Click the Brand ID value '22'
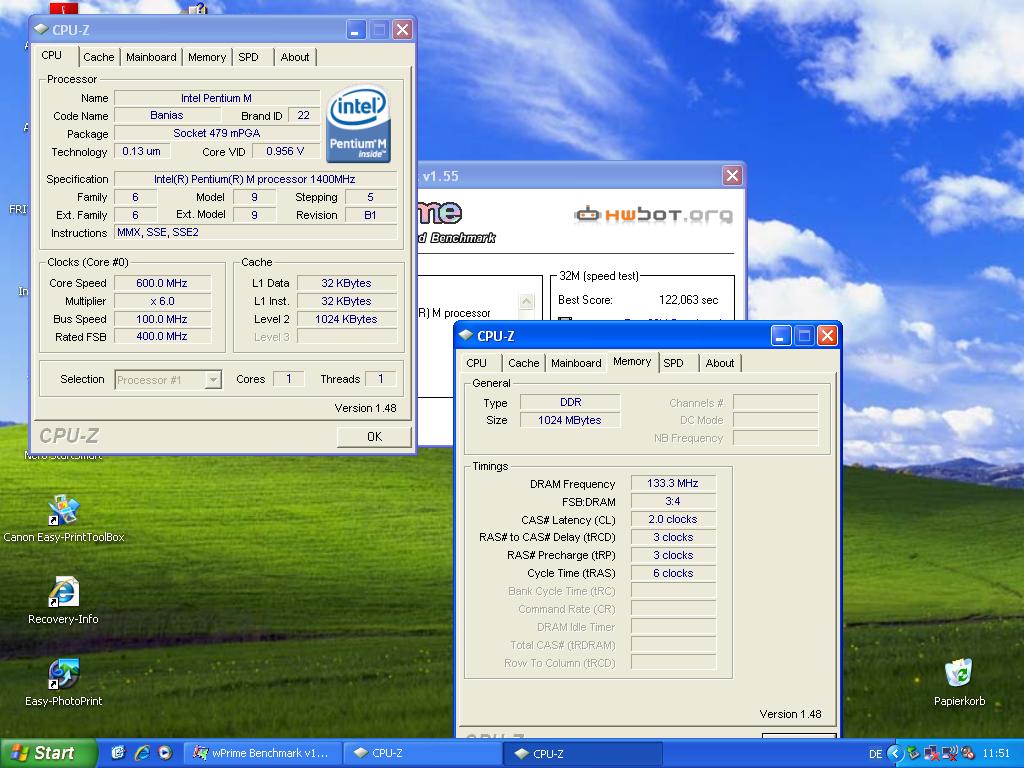This screenshot has width=1024, height=768. [304, 116]
